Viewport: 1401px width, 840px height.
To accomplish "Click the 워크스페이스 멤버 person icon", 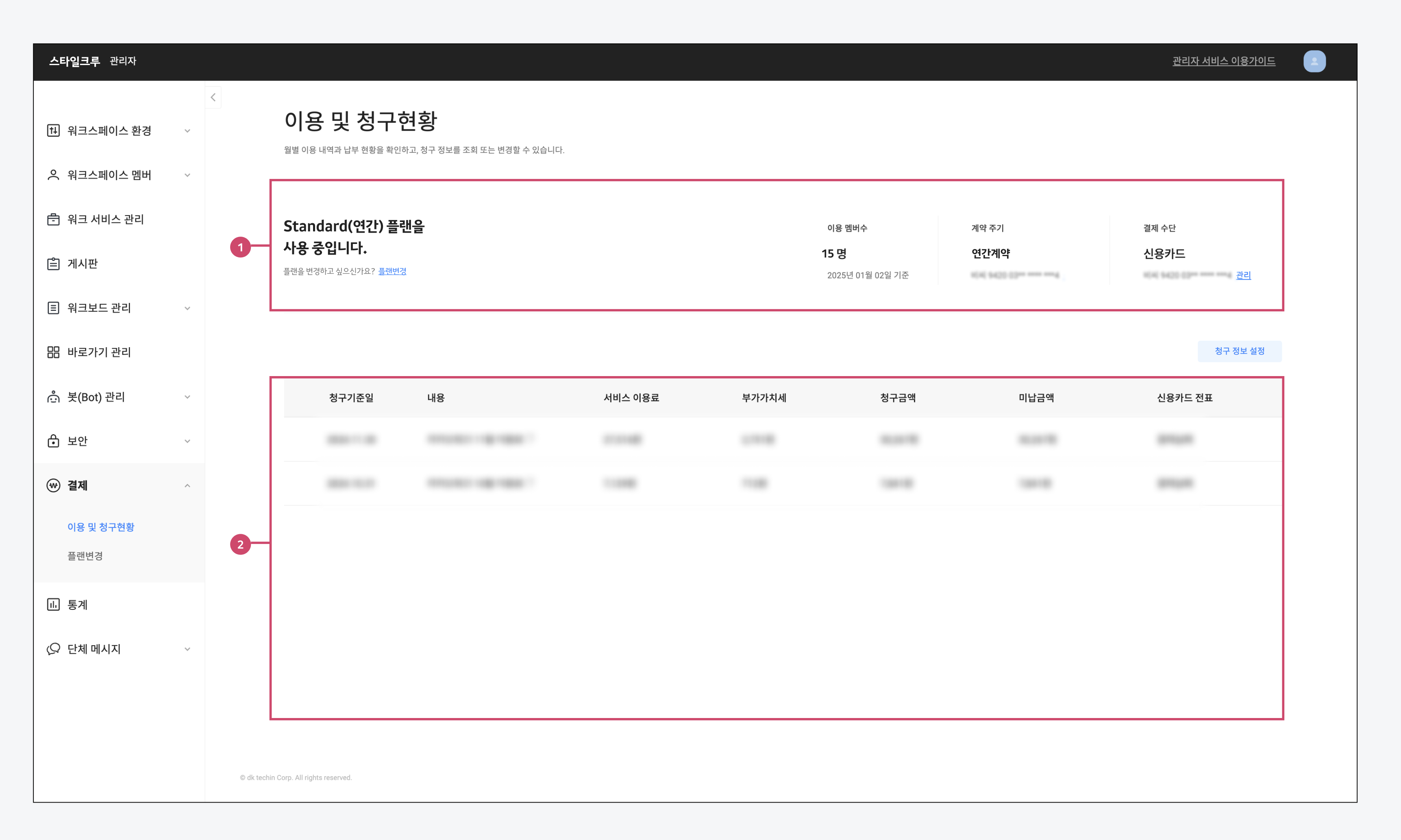I will 53,175.
